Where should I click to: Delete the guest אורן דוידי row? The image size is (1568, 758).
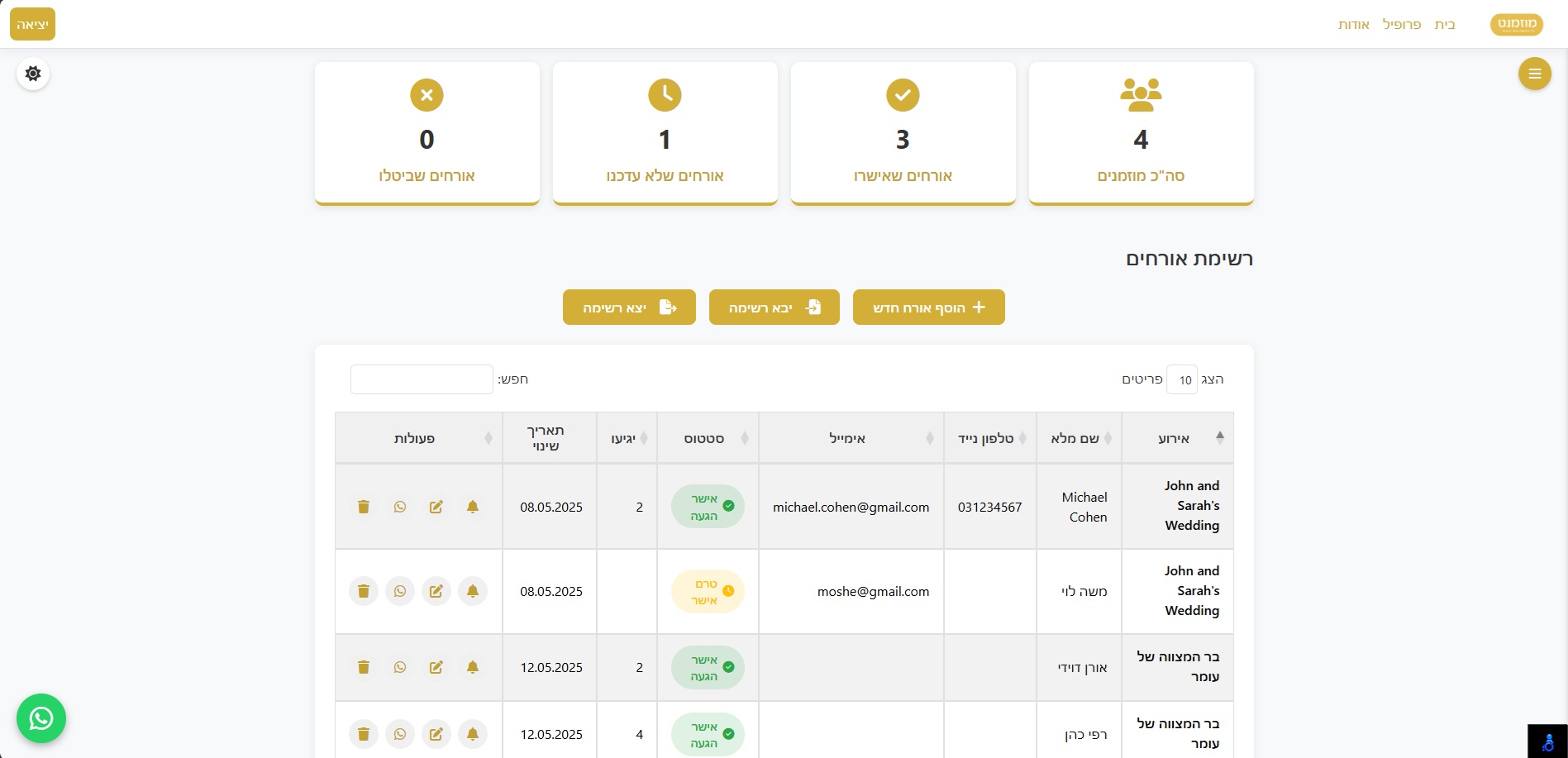[364, 667]
